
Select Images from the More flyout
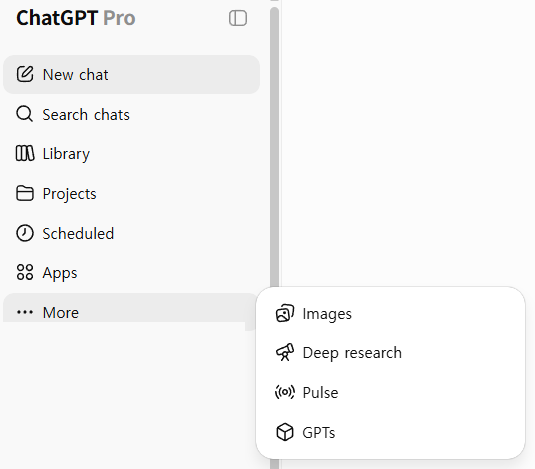pyautogui.click(x=390, y=313)
